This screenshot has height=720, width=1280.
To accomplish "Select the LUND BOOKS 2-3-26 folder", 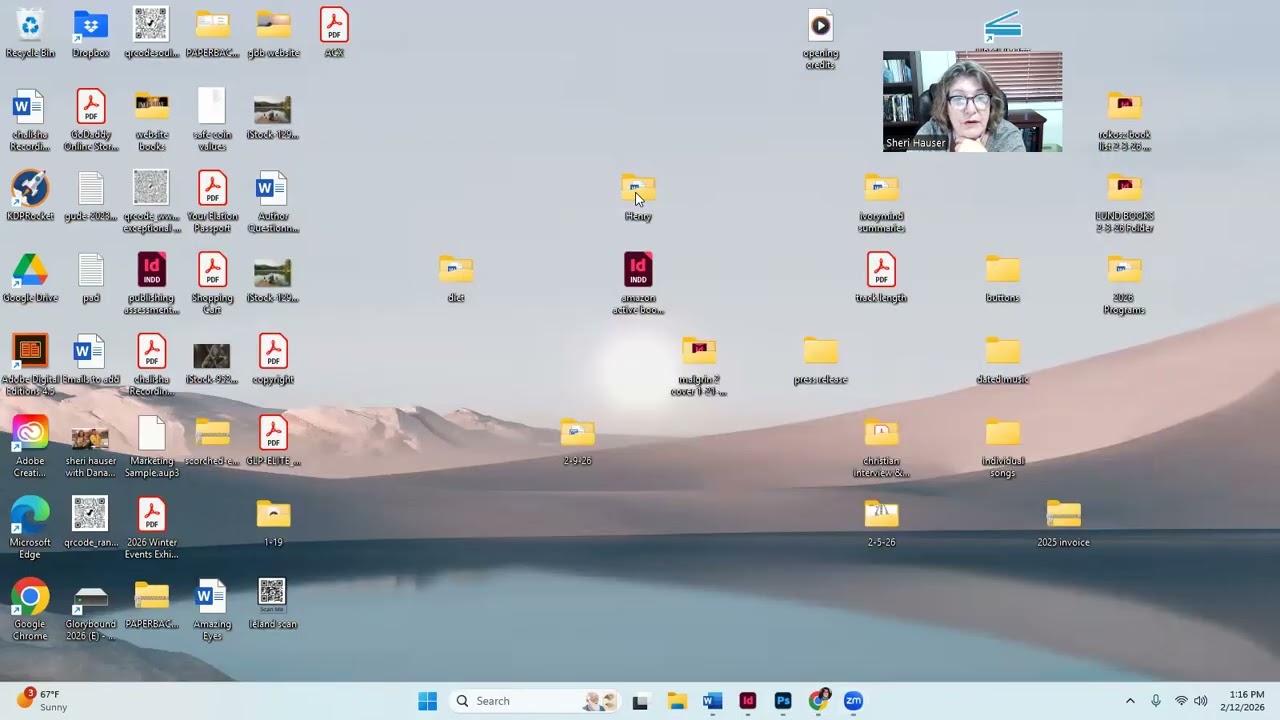I will click(1124, 202).
